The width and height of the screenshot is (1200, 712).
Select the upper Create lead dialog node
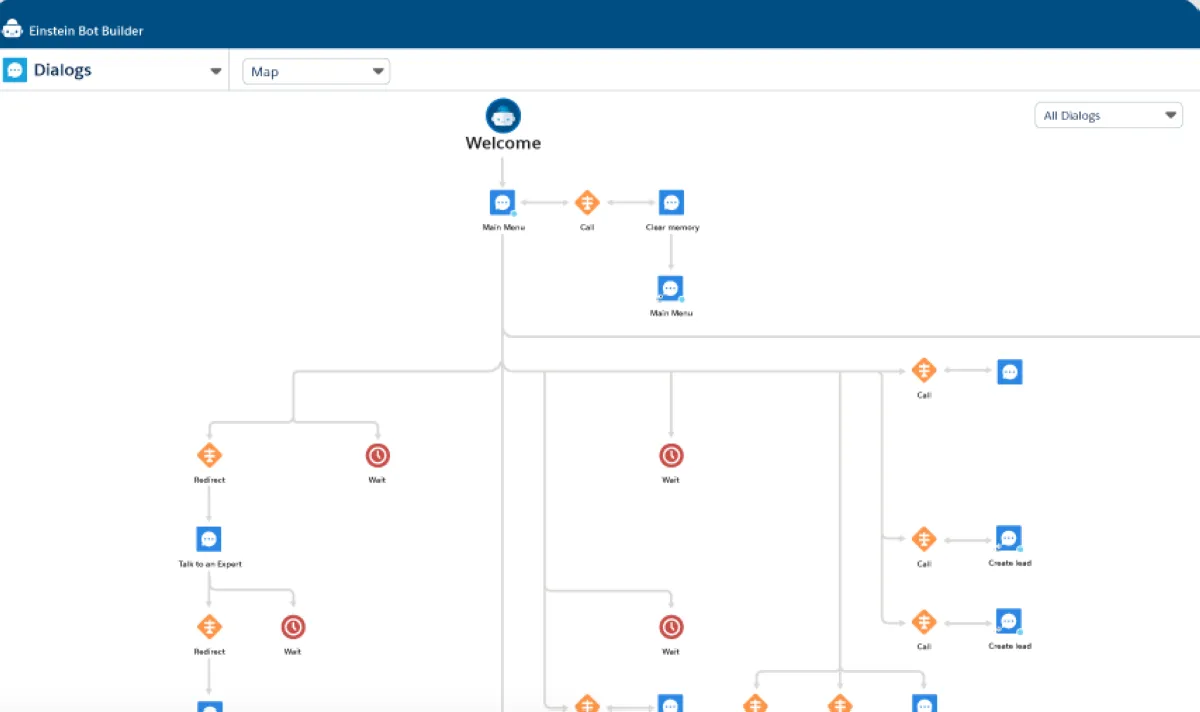[x=1009, y=539]
